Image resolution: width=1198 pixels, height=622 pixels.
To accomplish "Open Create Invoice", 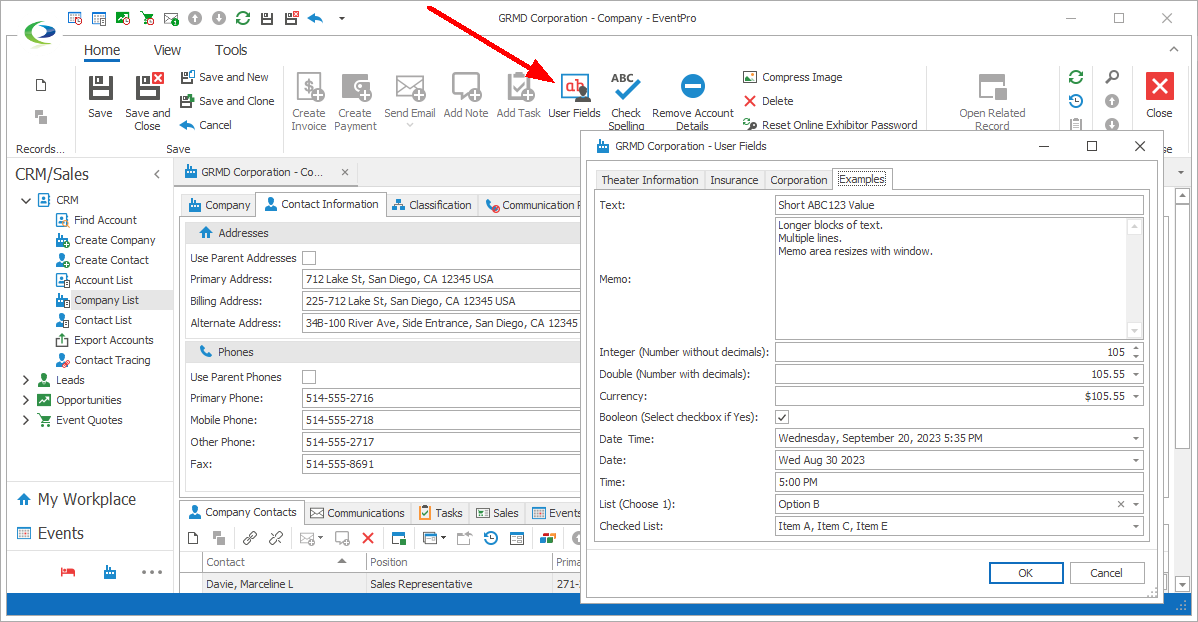I will click(x=309, y=102).
